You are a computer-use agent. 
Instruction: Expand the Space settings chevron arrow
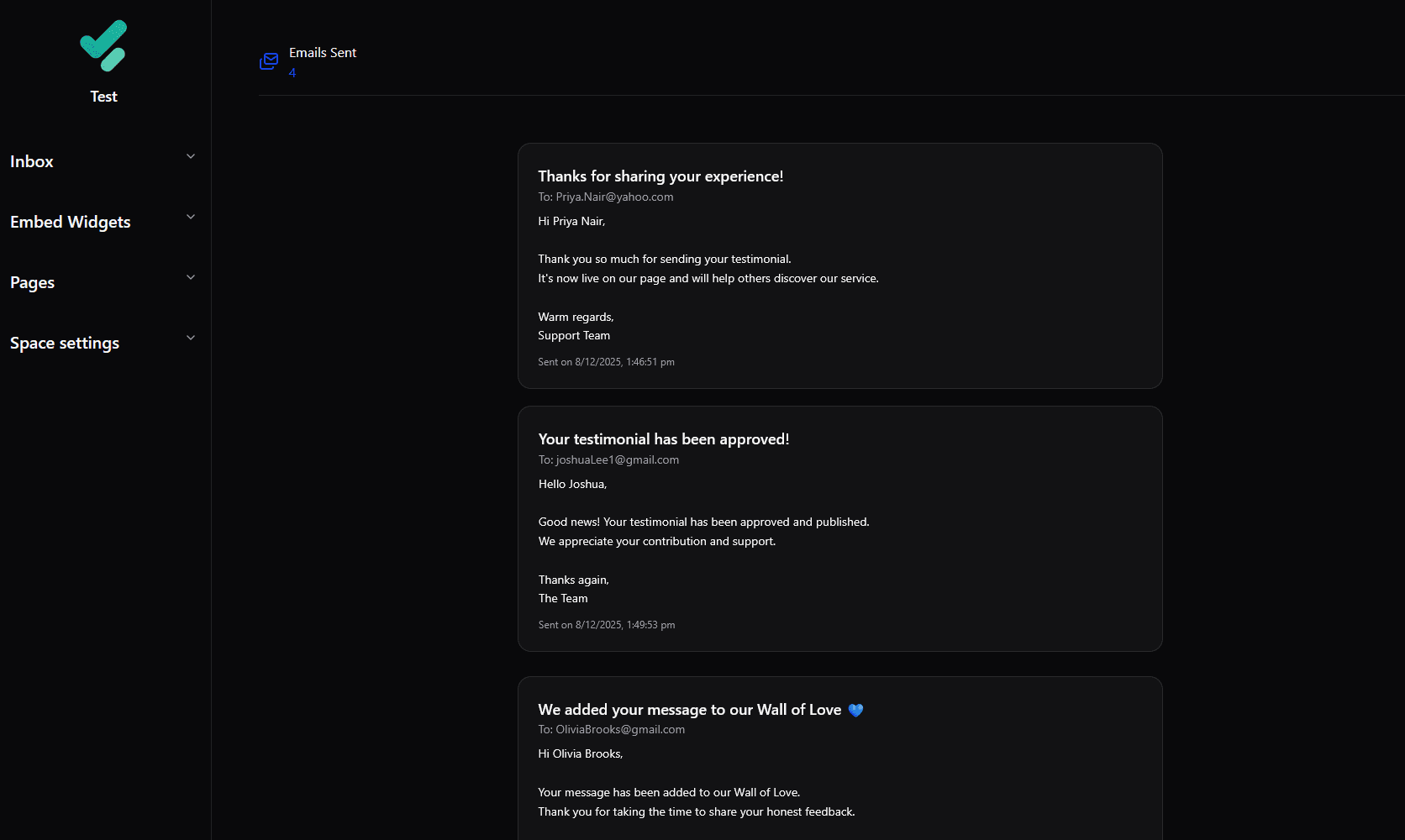pos(191,338)
